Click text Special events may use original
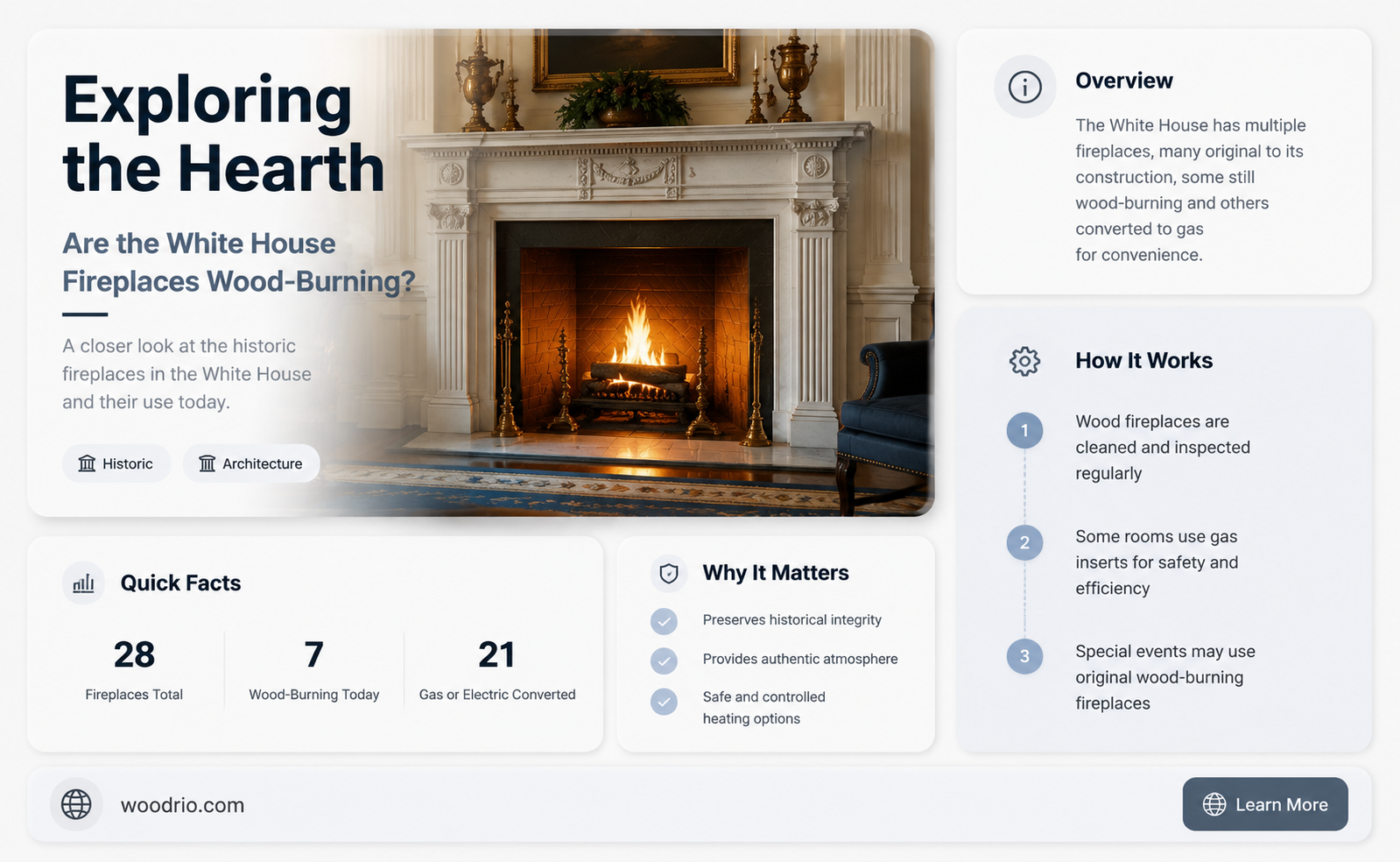Image resolution: width=1400 pixels, height=862 pixels. (x=1165, y=677)
